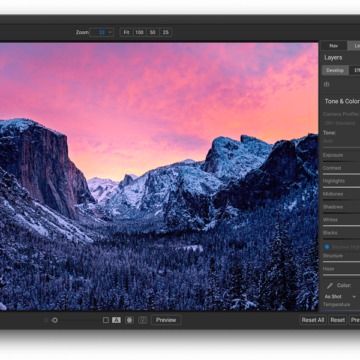The width and height of the screenshot is (360, 360).
Task: Set zoom to 100
Action: coord(139,32)
